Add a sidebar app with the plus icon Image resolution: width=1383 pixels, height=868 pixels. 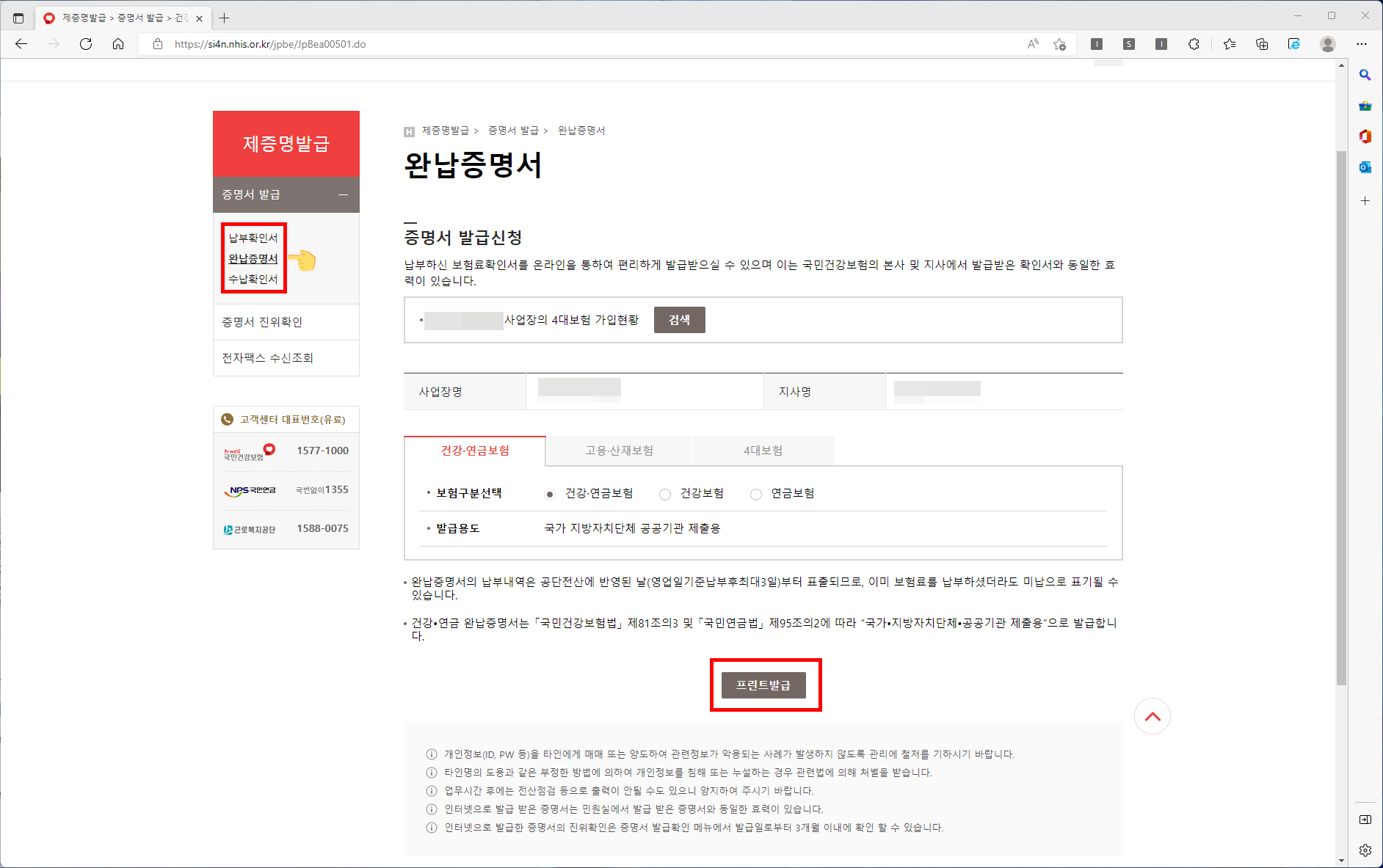click(1365, 200)
